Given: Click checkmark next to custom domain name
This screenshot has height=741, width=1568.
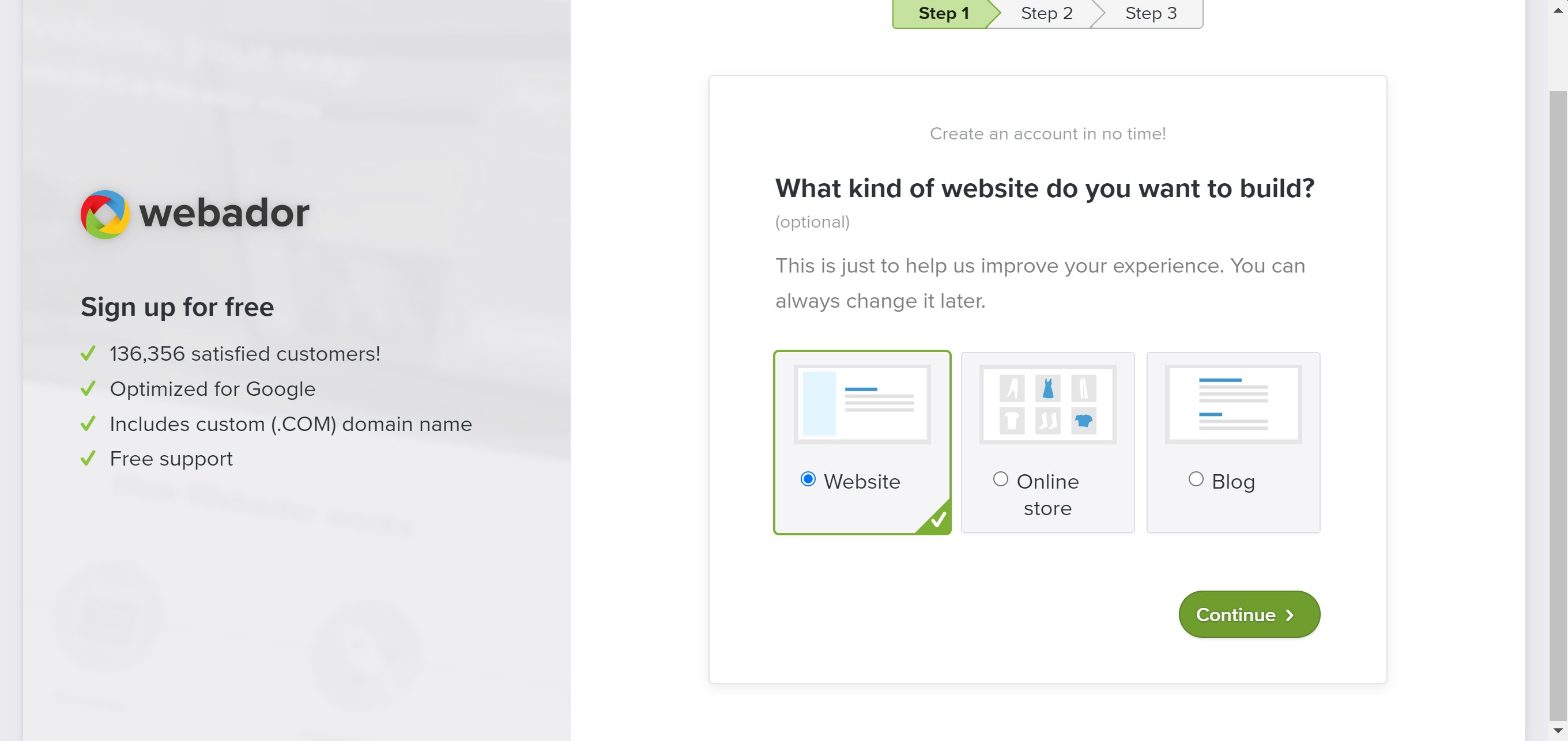Looking at the screenshot, I should (88, 424).
